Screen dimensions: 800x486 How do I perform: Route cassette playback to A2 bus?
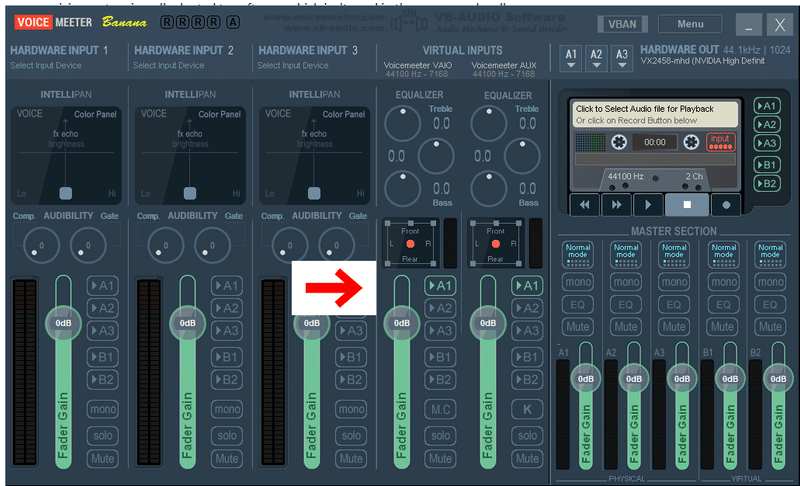point(767,124)
